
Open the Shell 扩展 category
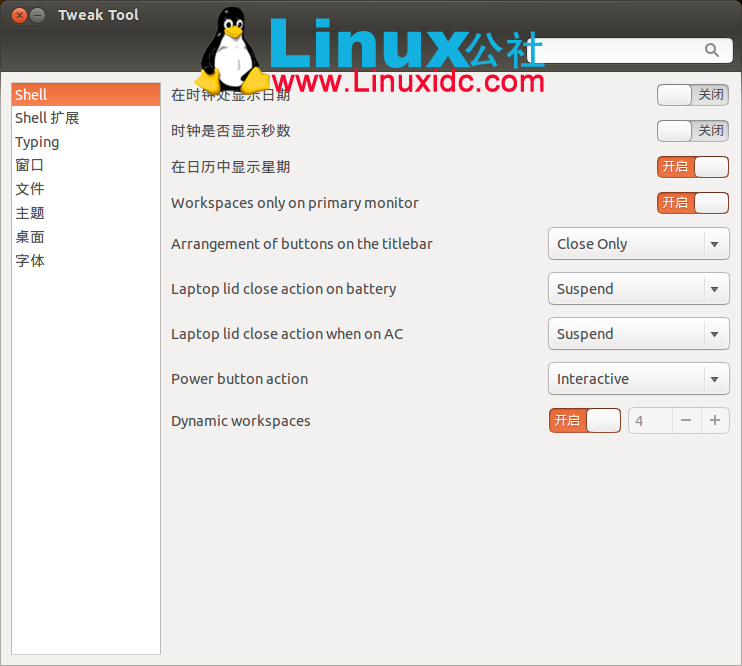click(x=86, y=118)
